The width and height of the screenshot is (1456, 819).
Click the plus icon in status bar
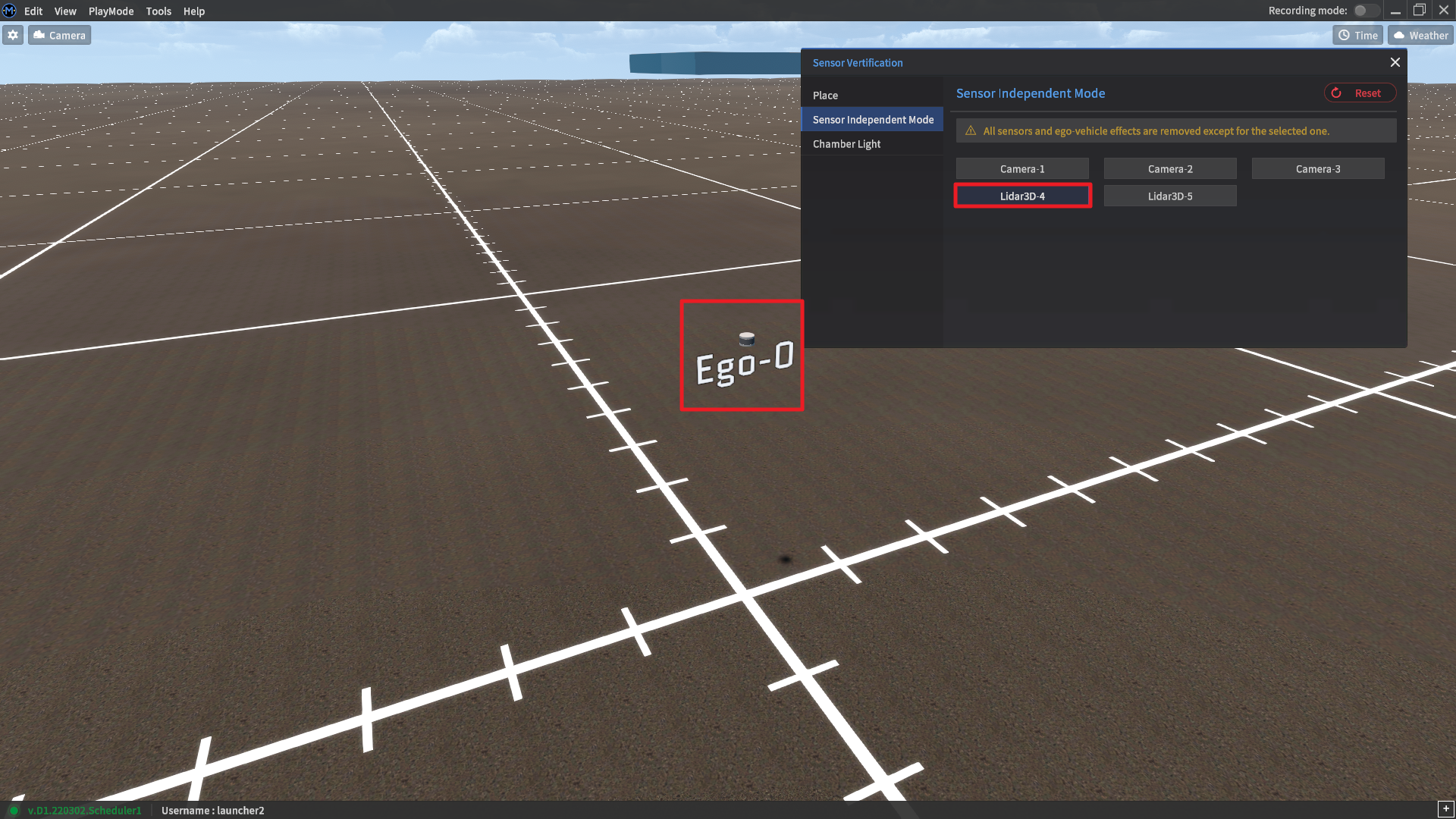1445,808
